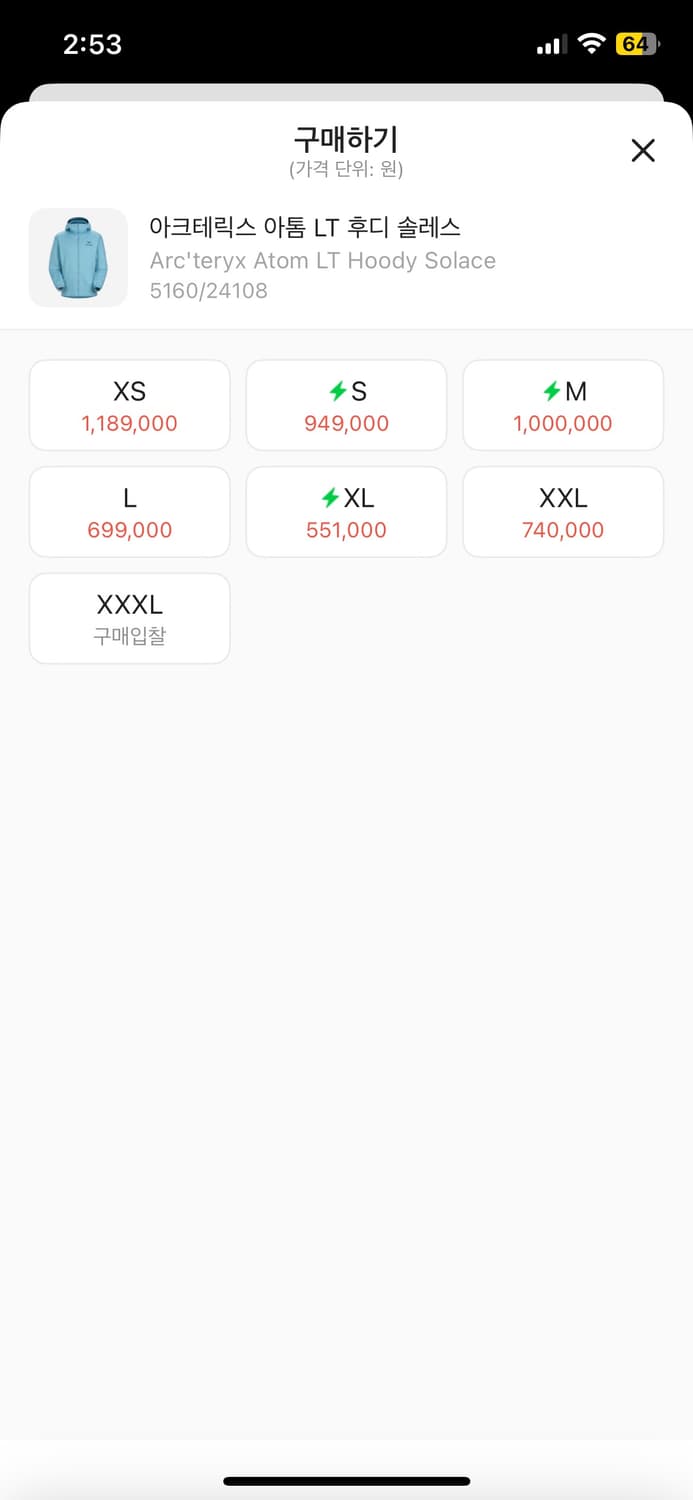Tap the cellular signal bars icon
Image resolution: width=693 pixels, height=1500 pixels.
(x=551, y=45)
